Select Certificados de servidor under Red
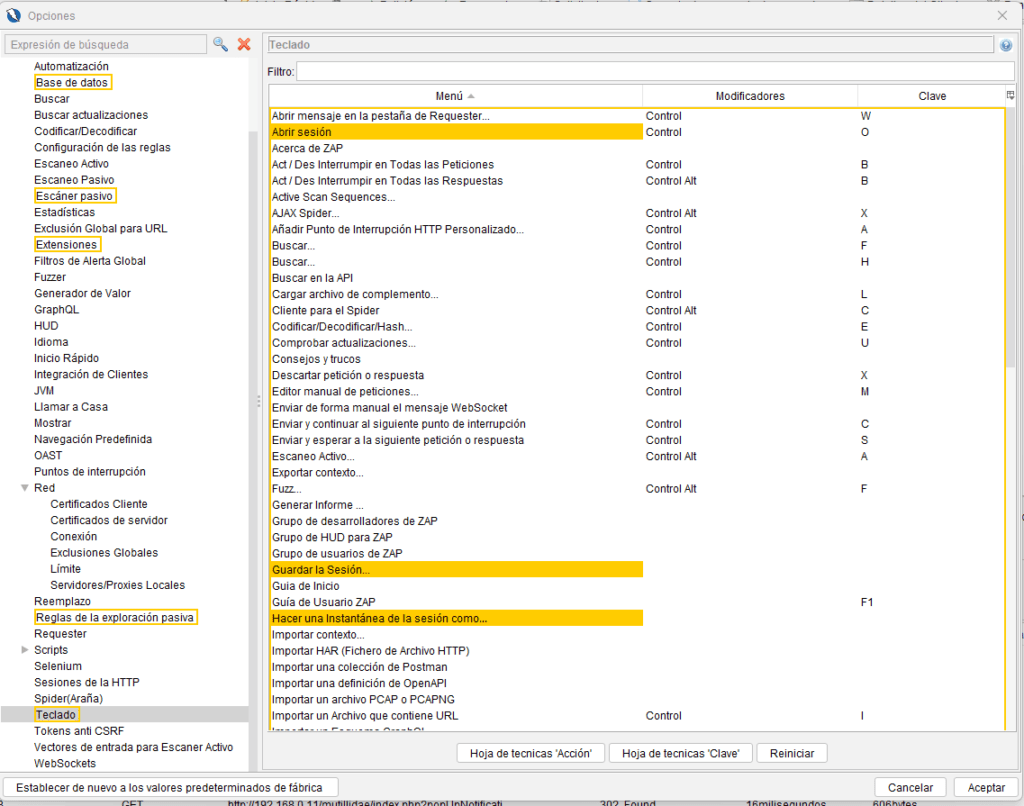This screenshot has width=1024, height=806. point(109,520)
